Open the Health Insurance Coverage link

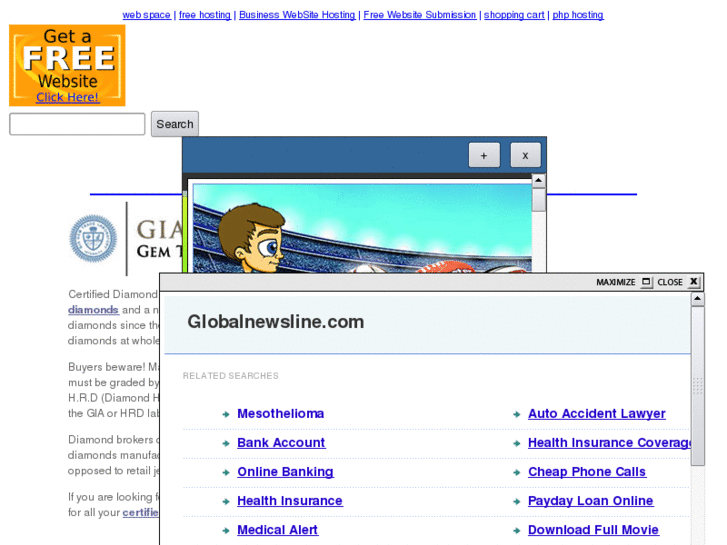(609, 442)
